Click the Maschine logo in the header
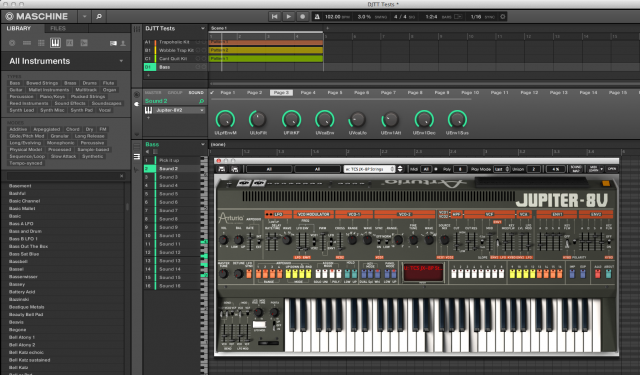Screen dimensions: 640x375 pyautogui.click(x=37, y=16)
